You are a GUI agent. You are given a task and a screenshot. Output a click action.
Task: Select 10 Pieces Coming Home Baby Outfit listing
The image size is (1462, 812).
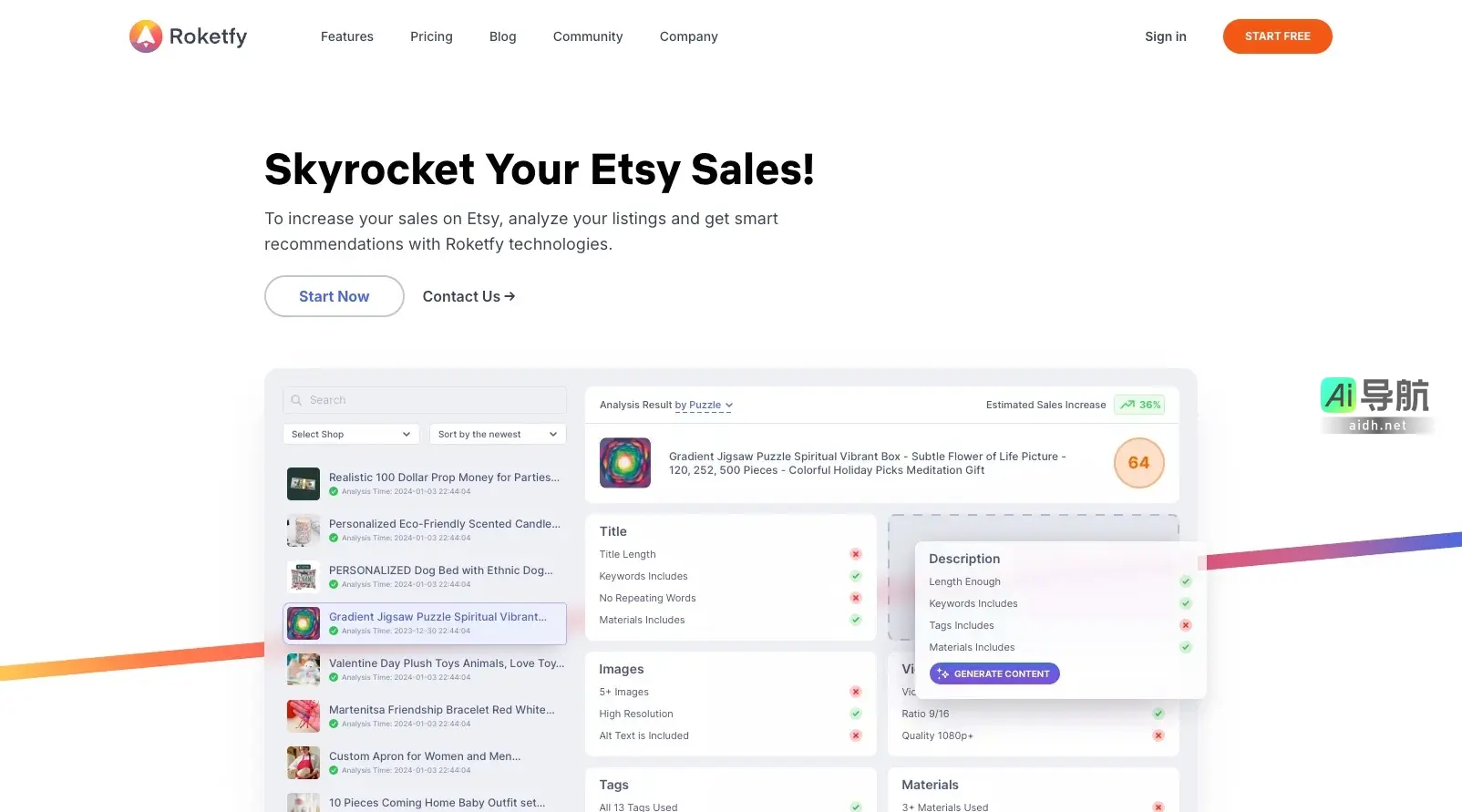point(425,801)
